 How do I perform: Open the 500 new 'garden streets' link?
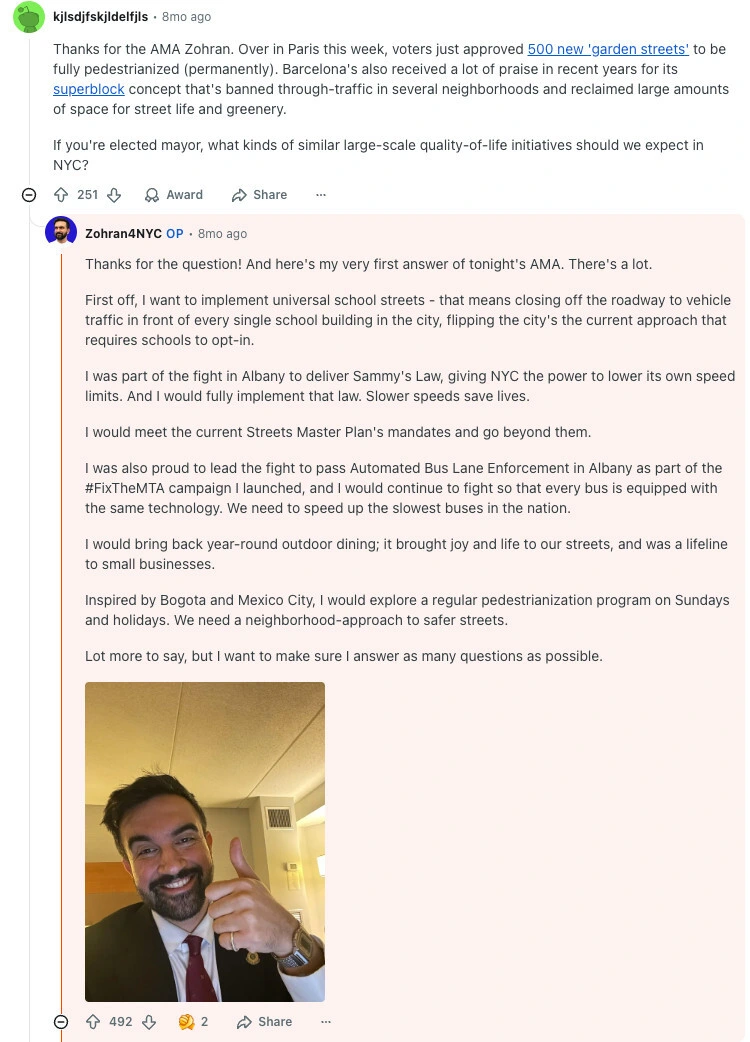tap(608, 49)
